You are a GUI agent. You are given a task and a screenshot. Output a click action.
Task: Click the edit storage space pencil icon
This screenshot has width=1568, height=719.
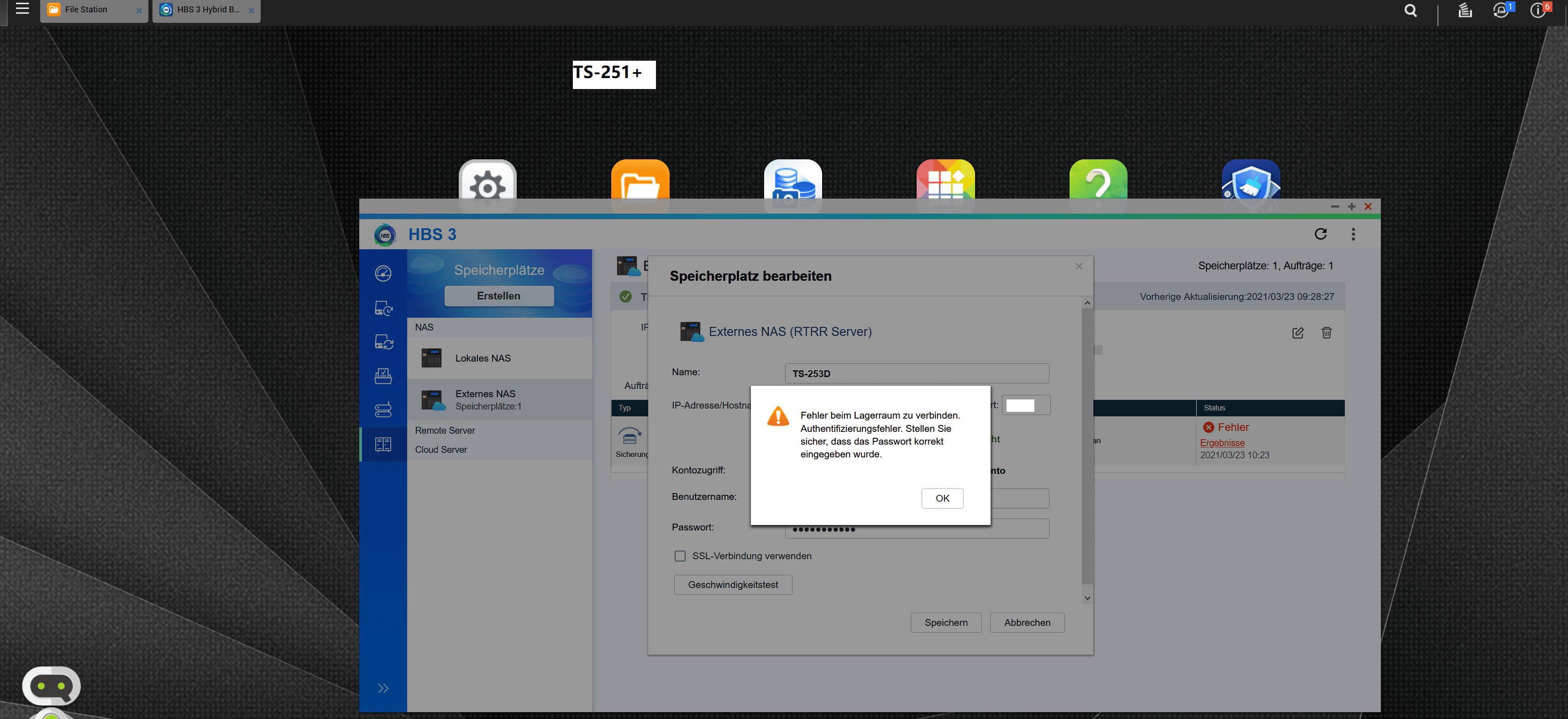(1297, 332)
